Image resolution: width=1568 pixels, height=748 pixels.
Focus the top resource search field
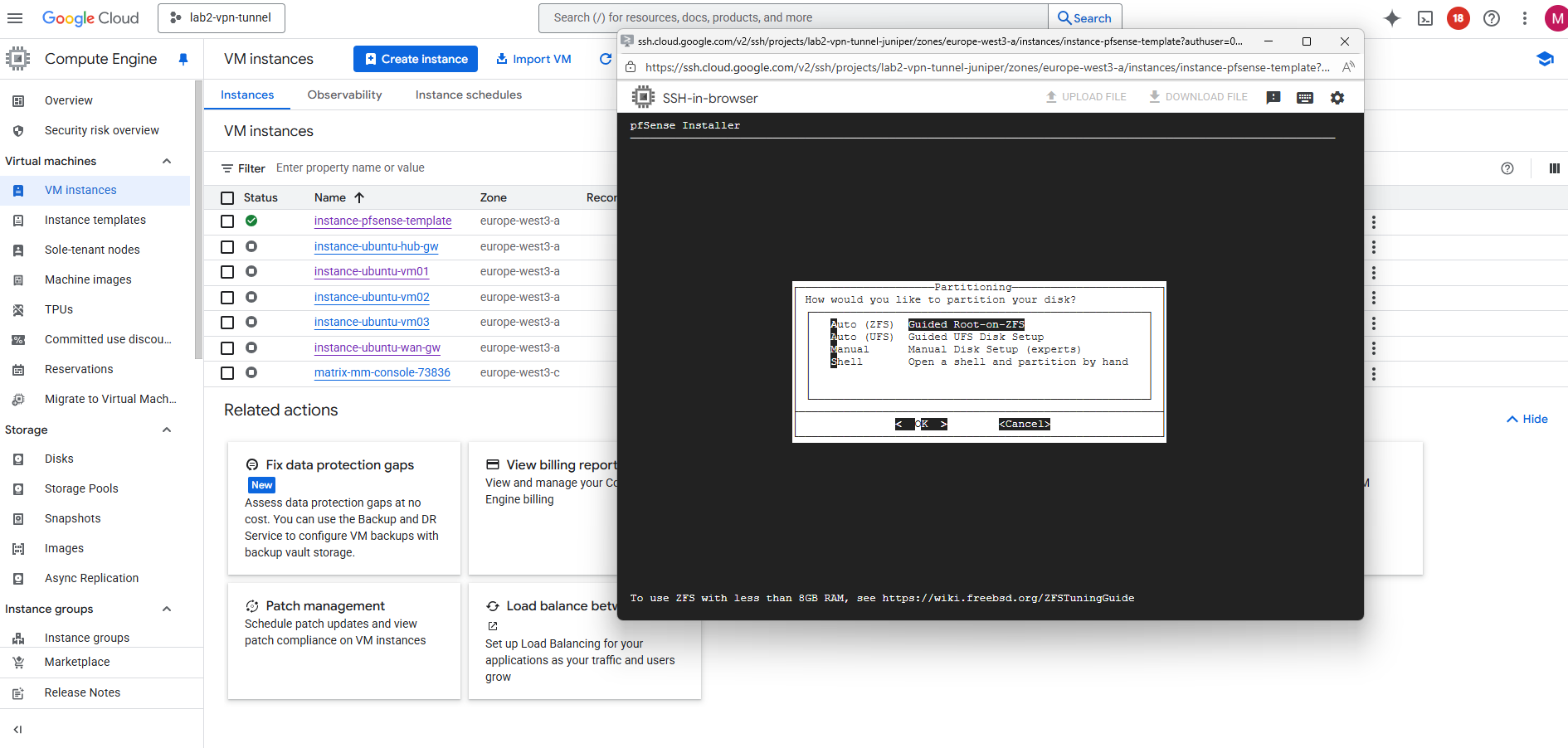coord(794,17)
